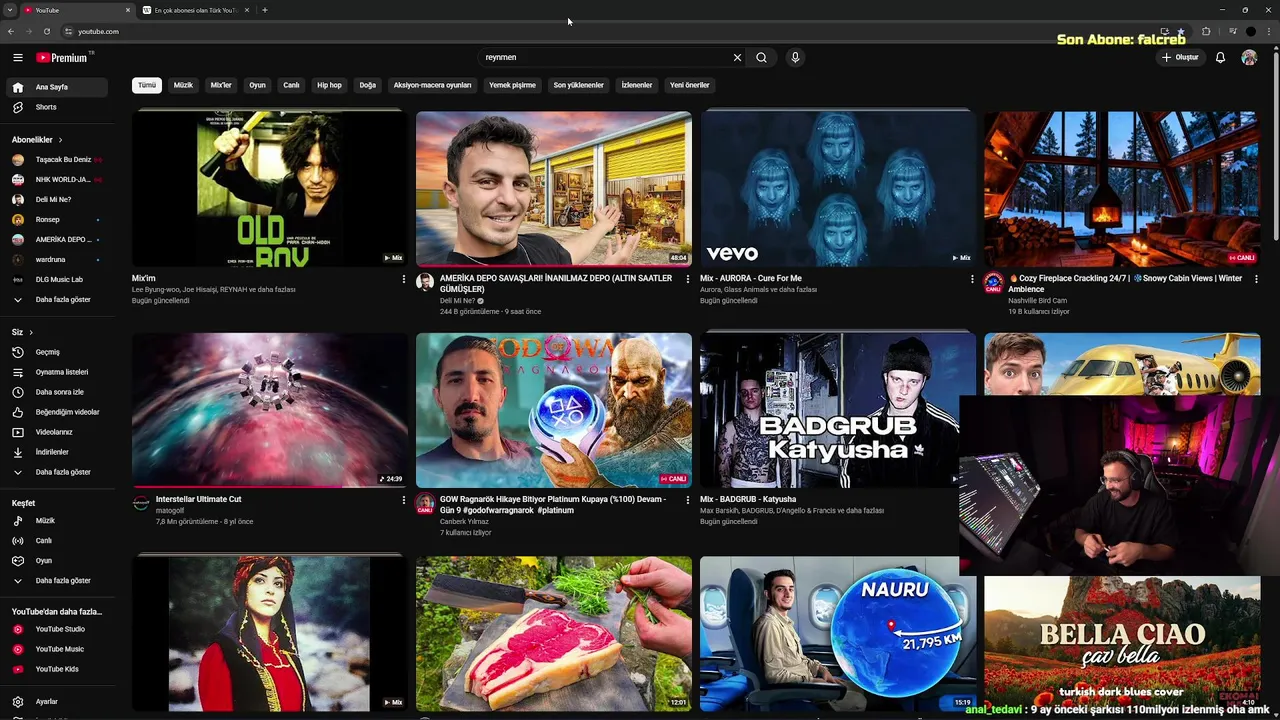Select the Mix'ler filter chip
This screenshot has width=1280, height=720.
(221, 85)
